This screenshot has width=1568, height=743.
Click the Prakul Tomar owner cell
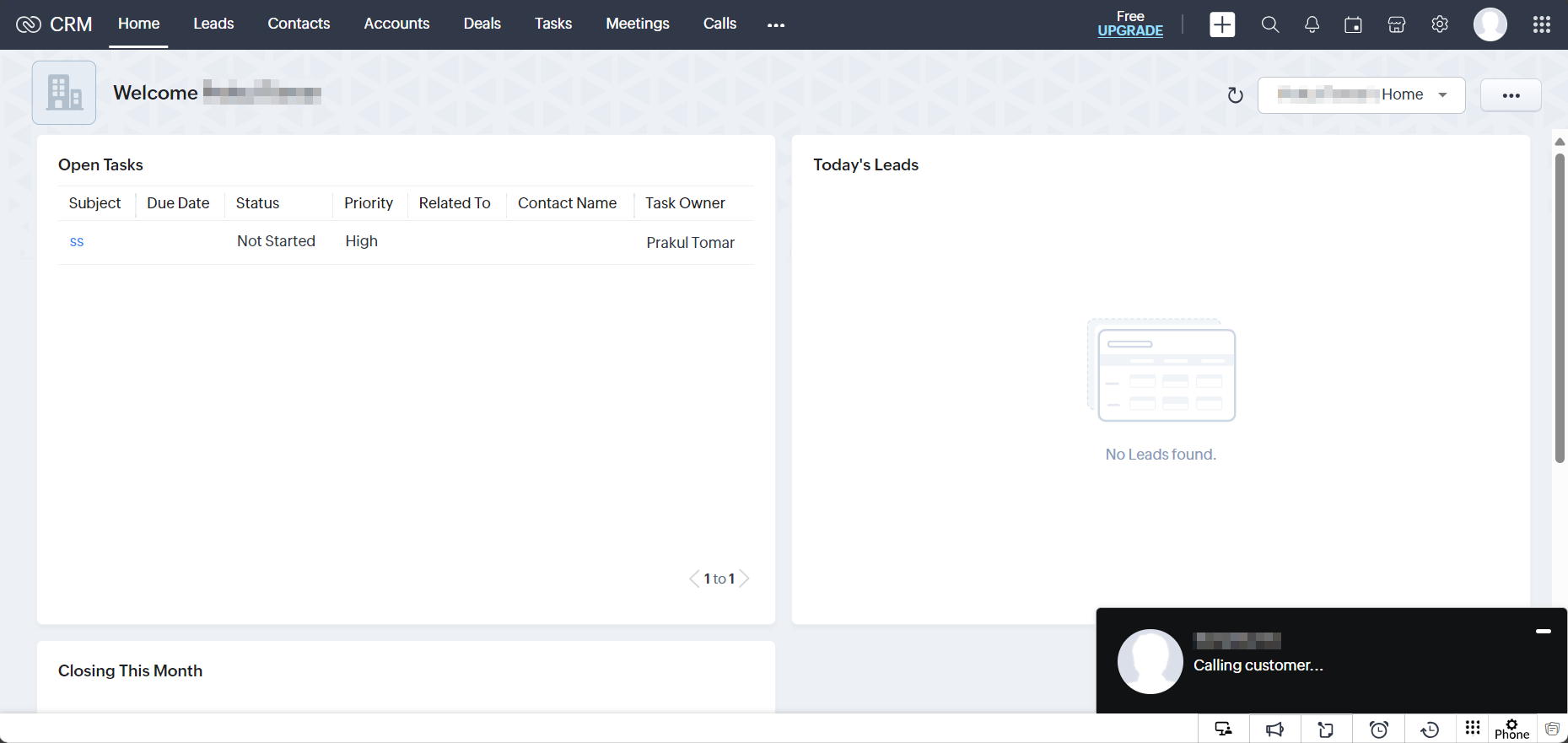(x=690, y=243)
